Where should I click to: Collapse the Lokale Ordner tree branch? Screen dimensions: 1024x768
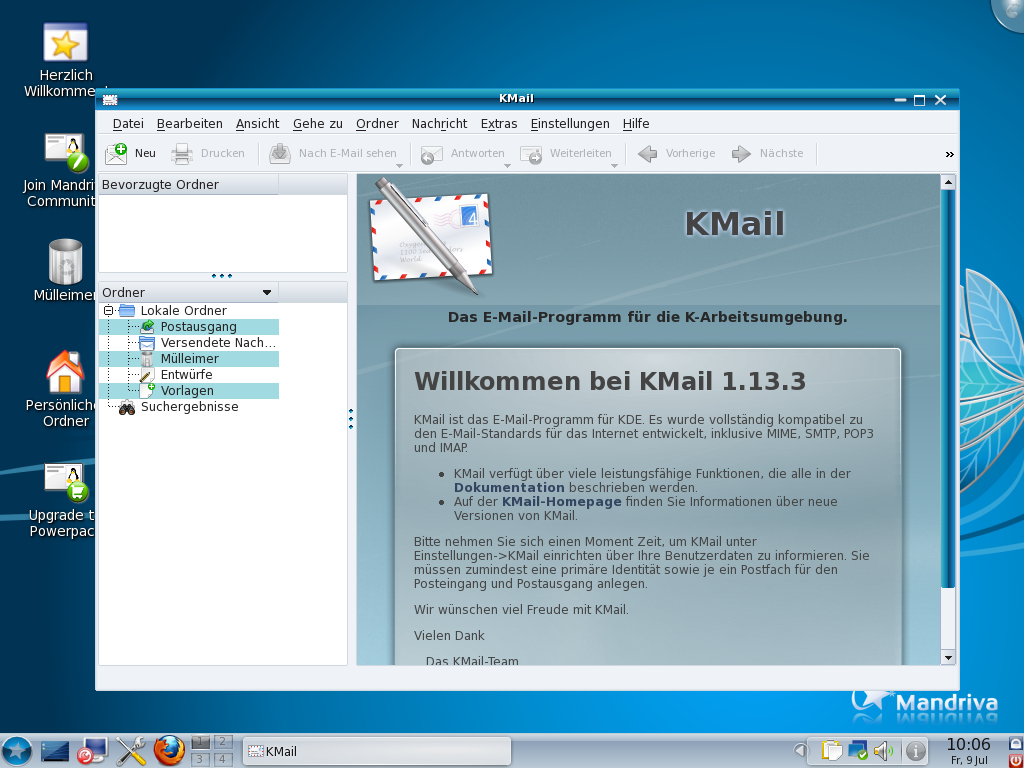point(111,310)
